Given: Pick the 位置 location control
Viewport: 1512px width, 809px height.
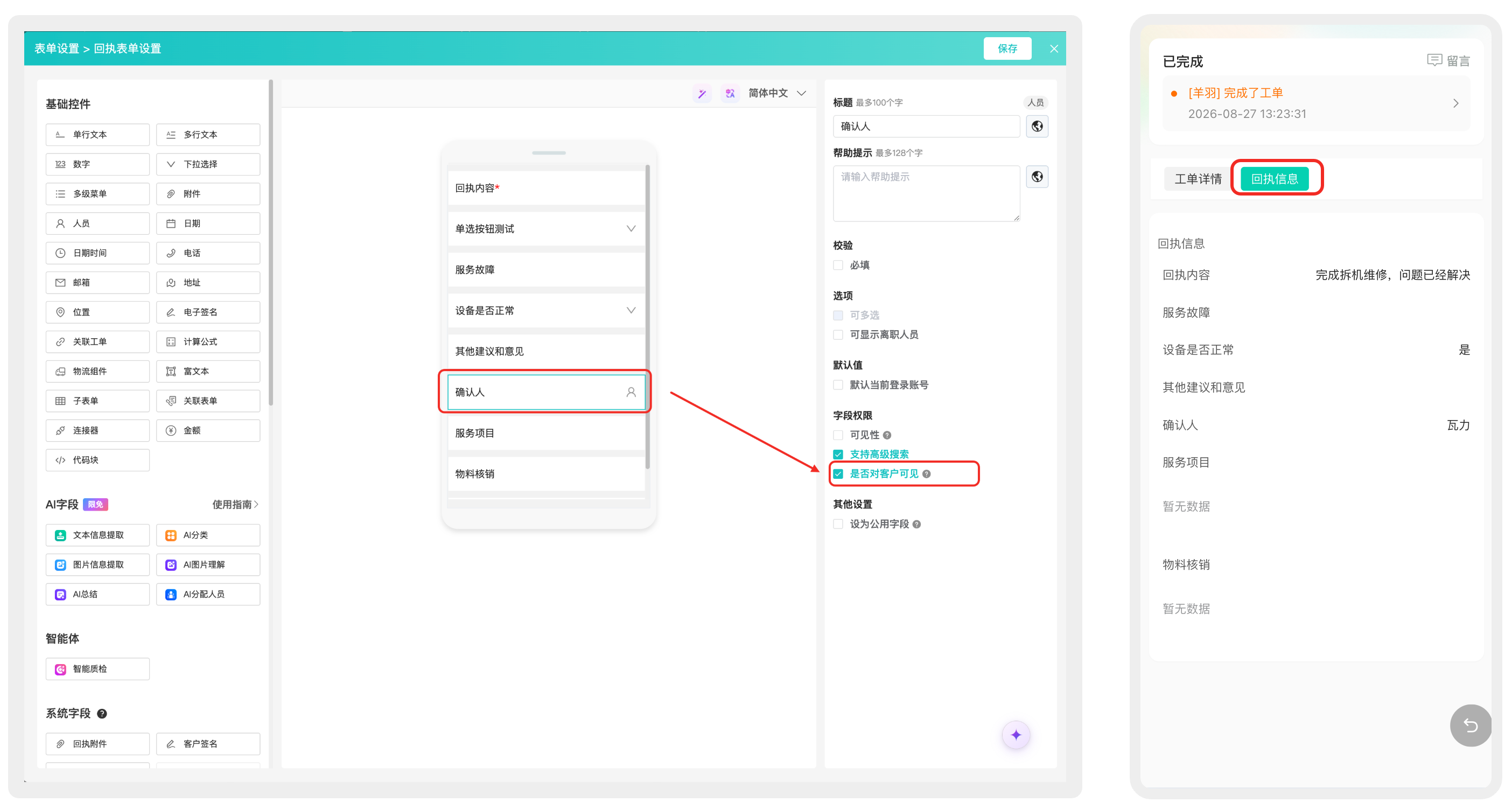Looking at the screenshot, I should click(97, 312).
